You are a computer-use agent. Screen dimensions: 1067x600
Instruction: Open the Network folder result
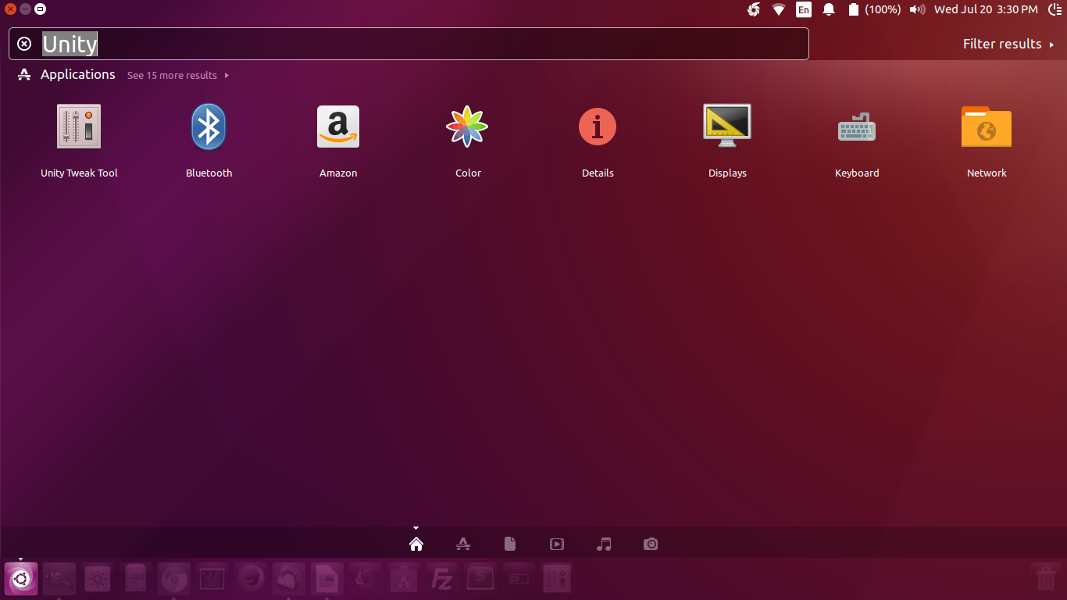pyautogui.click(x=986, y=141)
